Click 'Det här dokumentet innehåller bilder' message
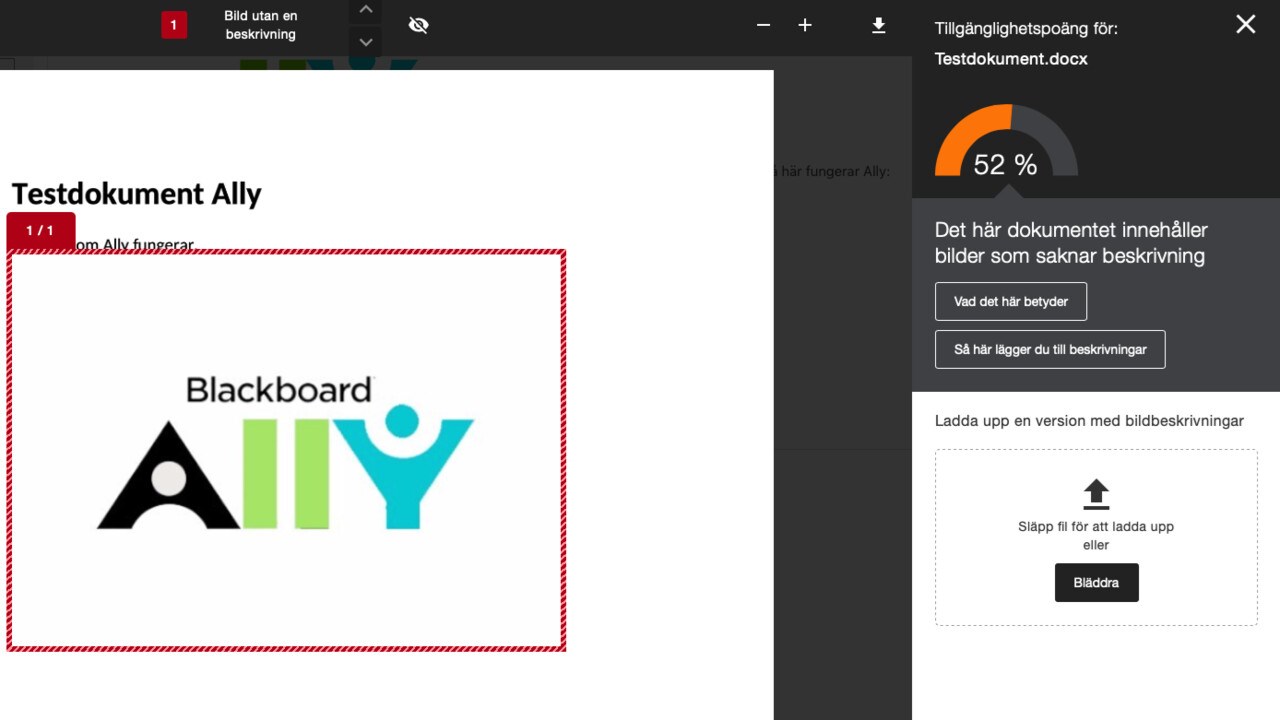Screen dimensions: 1280x720 1071,243
